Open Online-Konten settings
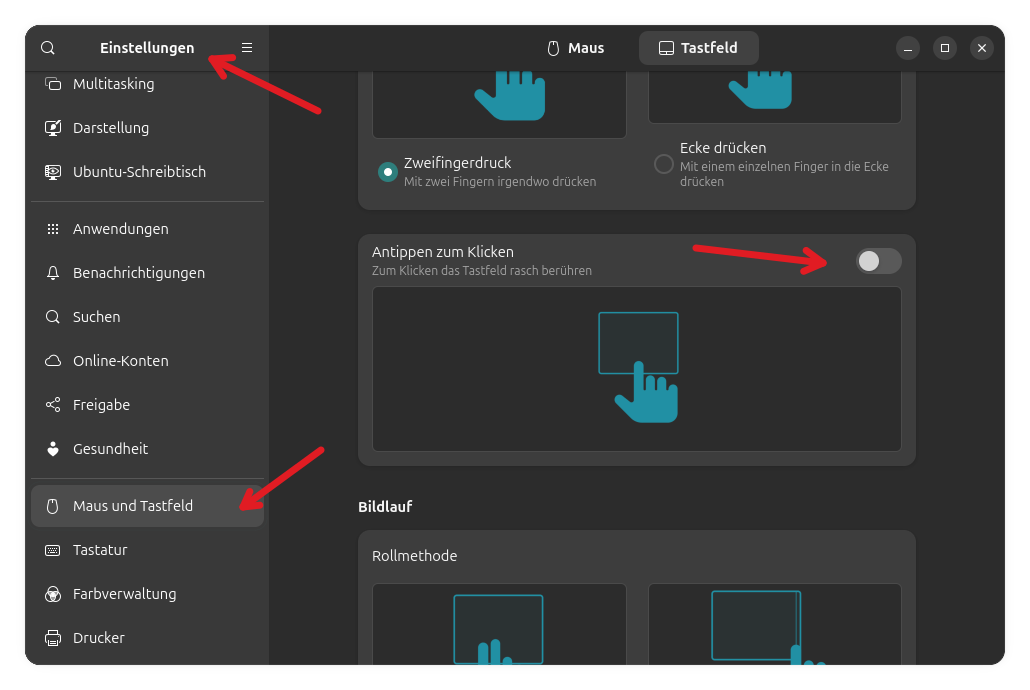 click(147, 361)
